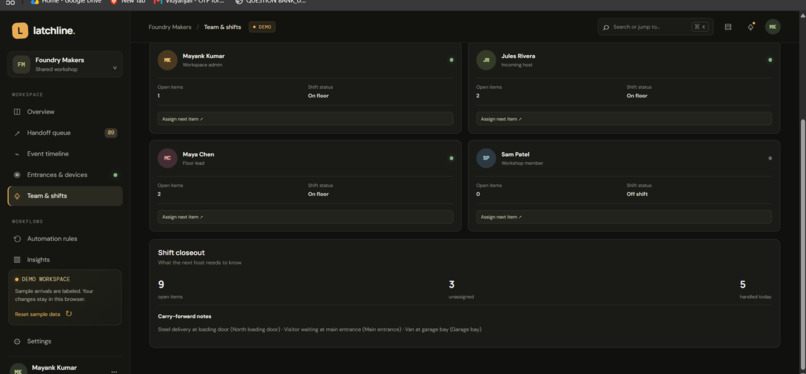Click the DEMO WORKSPACE label
The image size is (806, 374).
tap(46, 279)
